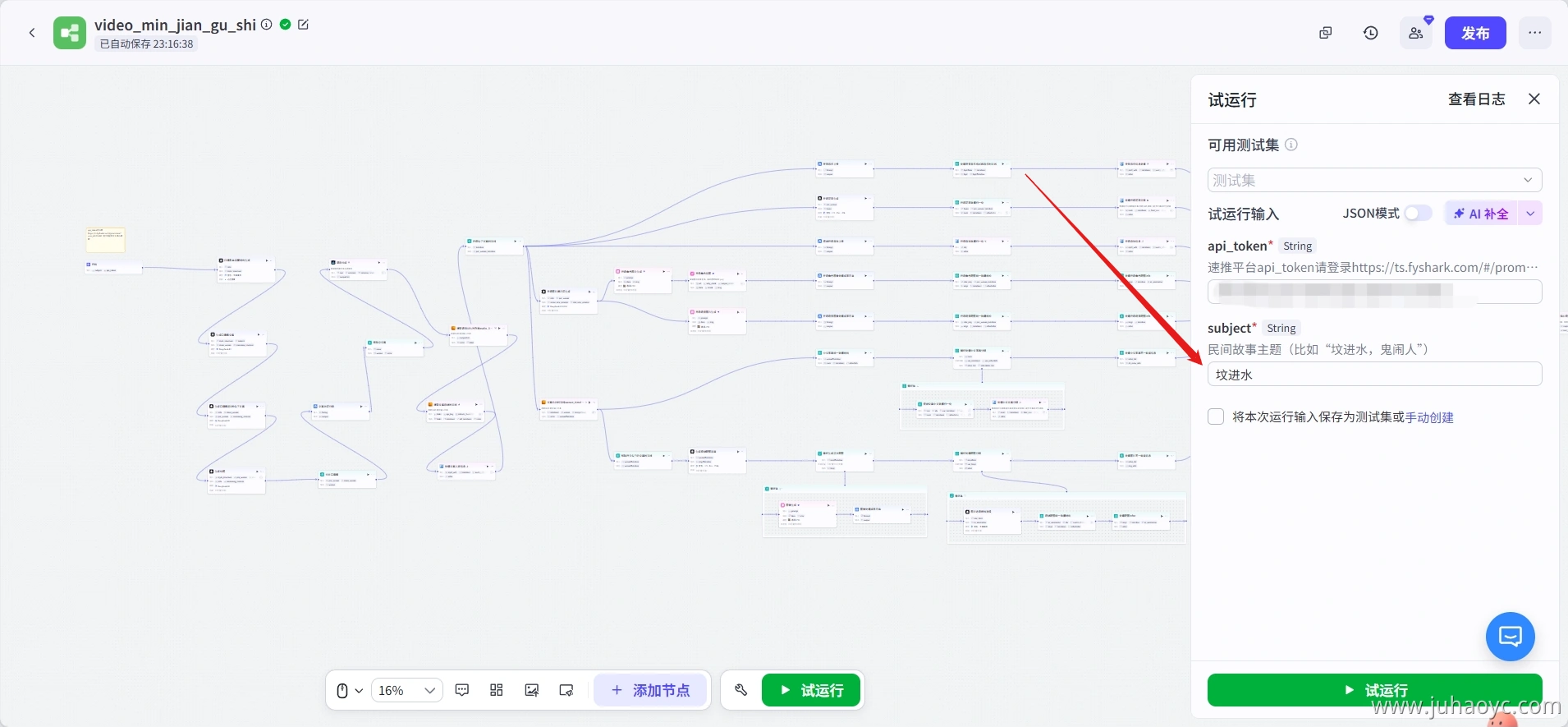
Task: Check 将本次运行输入保存为测试集 checkbox
Action: (x=1216, y=416)
